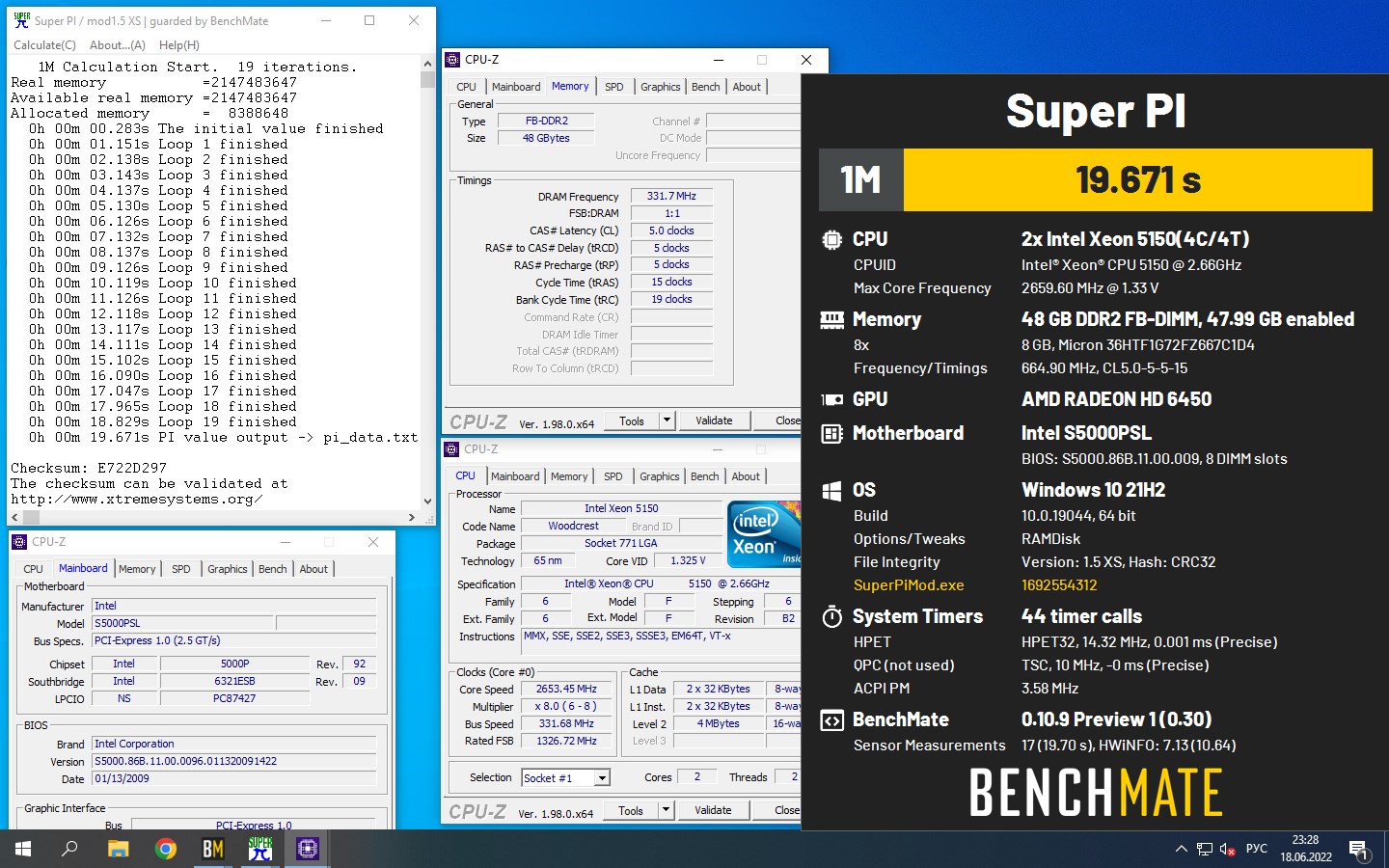Click CPU-Z Mainboard window title icon
The height and width of the screenshot is (868, 1389).
(19, 542)
